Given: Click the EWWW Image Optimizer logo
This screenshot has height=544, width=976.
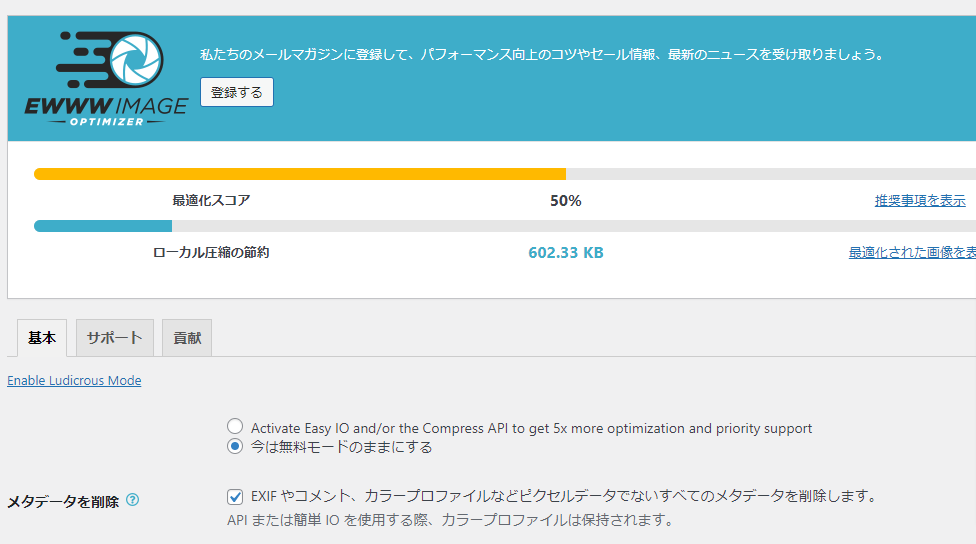Looking at the screenshot, I should (x=106, y=78).
